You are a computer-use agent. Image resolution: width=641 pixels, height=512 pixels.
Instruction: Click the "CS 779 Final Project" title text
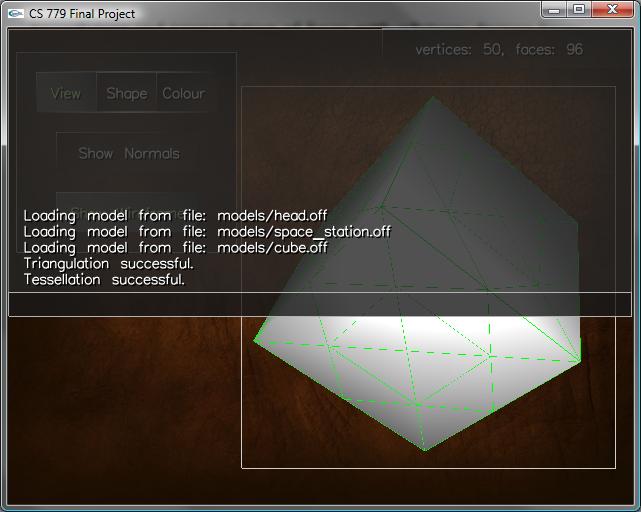pos(82,13)
